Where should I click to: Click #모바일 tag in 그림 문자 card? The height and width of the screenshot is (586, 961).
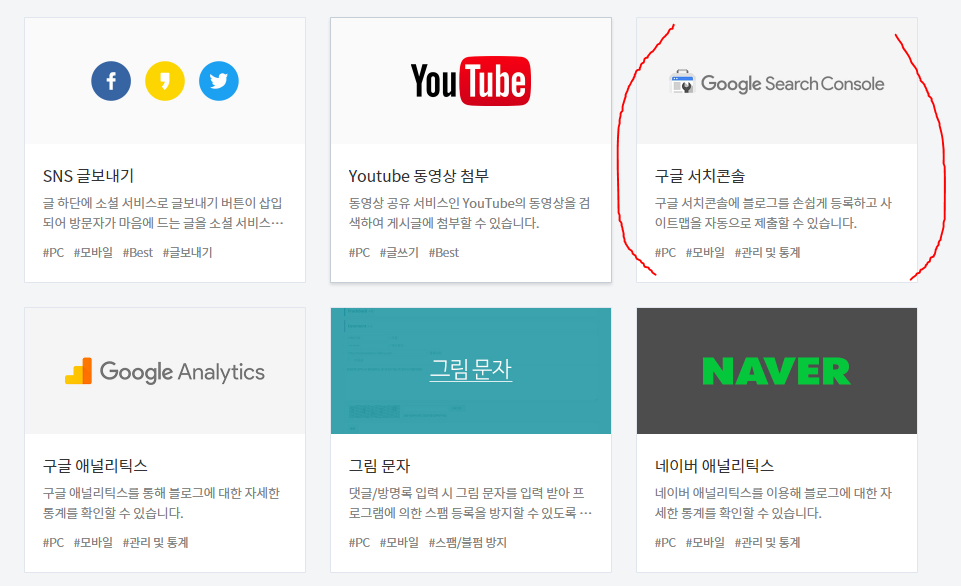(x=399, y=542)
